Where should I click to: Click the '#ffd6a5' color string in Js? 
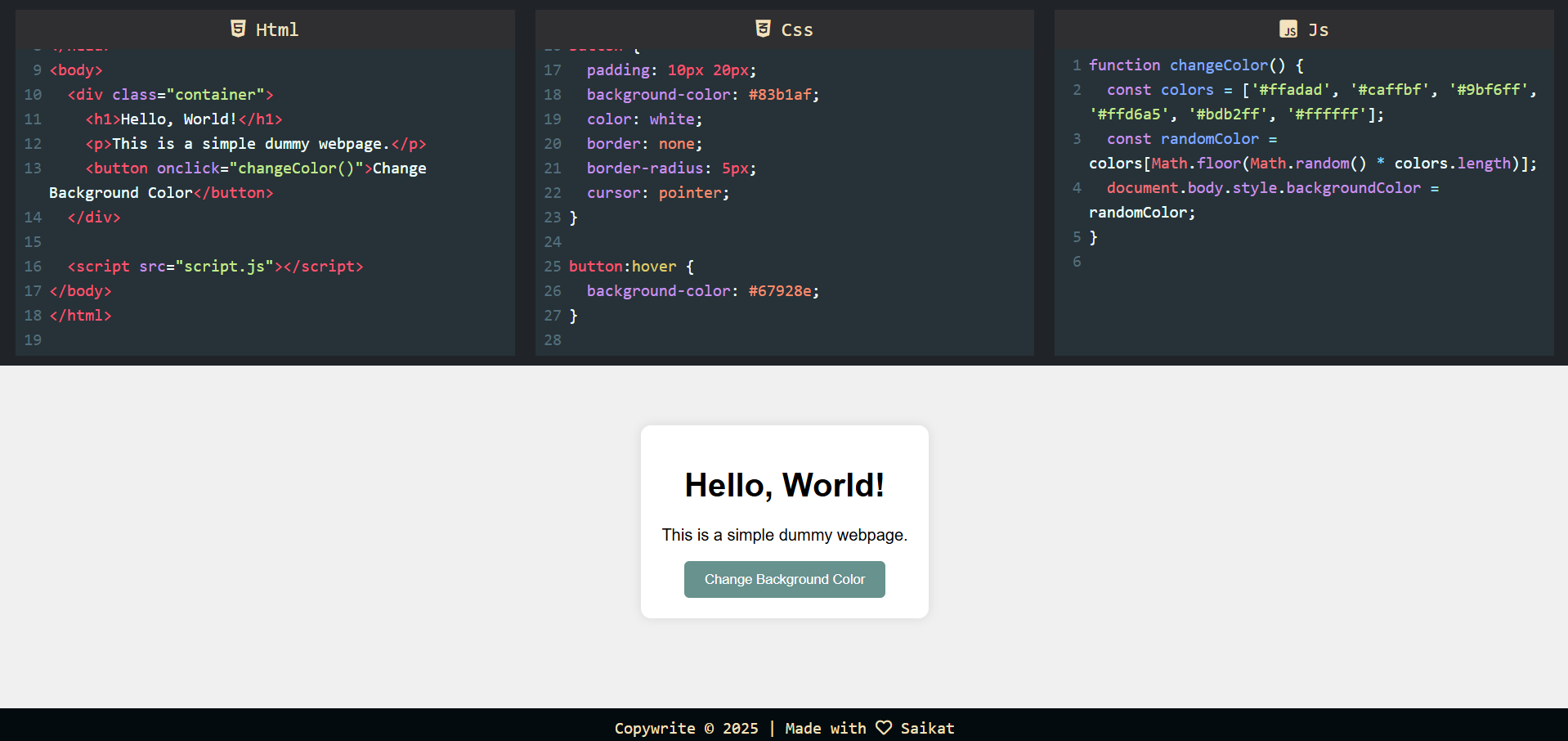click(x=1129, y=115)
